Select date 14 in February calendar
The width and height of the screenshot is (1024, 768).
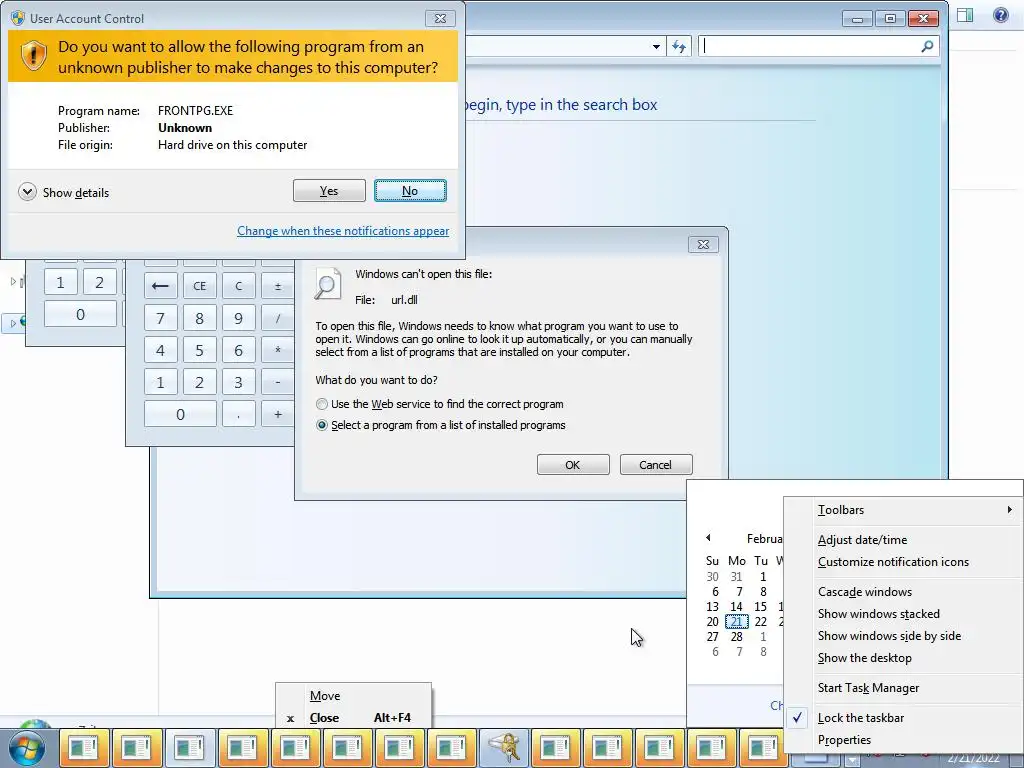tap(737, 606)
